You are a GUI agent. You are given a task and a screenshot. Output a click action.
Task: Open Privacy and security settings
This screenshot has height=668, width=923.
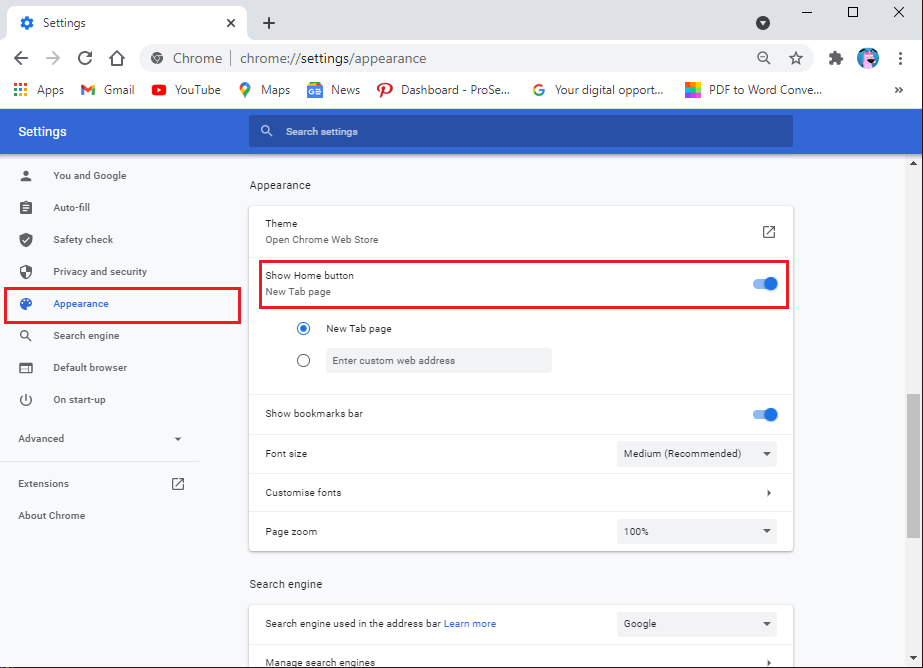(x=100, y=271)
